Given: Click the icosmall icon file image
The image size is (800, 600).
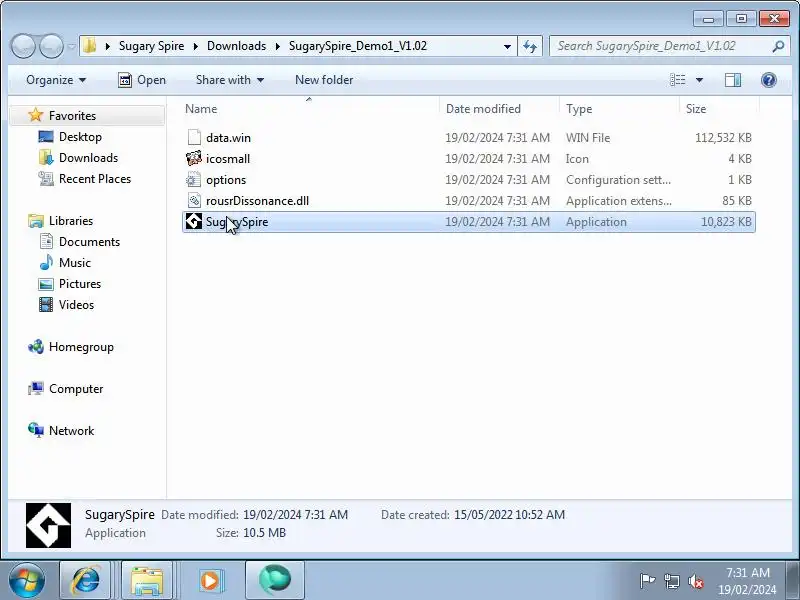Looking at the screenshot, I should [x=194, y=159].
